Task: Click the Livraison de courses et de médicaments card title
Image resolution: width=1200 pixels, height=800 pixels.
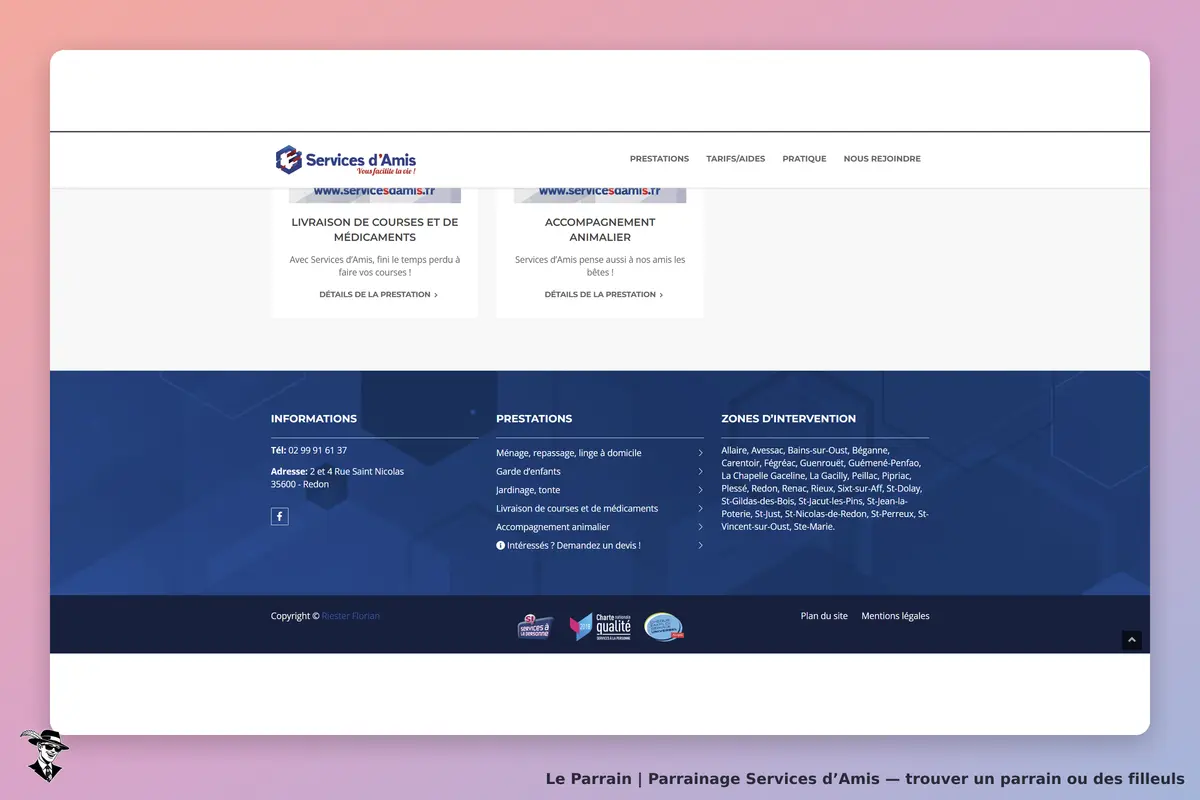Action: (x=375, y=230)
